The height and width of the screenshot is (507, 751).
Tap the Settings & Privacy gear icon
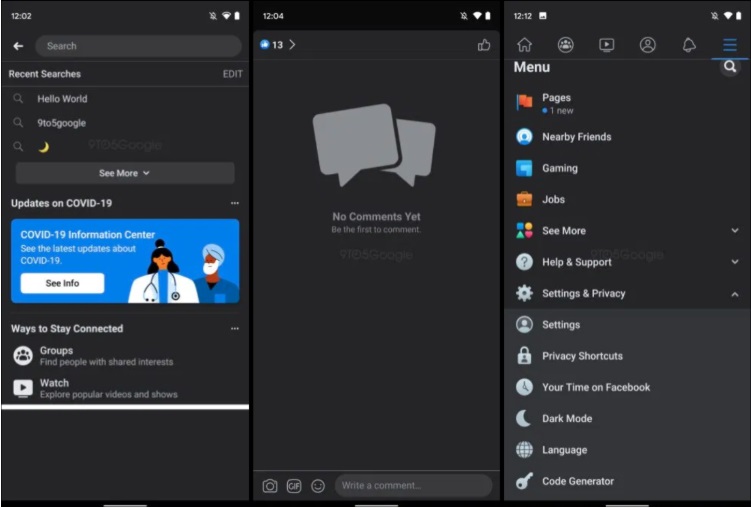[x=524, y=293]
